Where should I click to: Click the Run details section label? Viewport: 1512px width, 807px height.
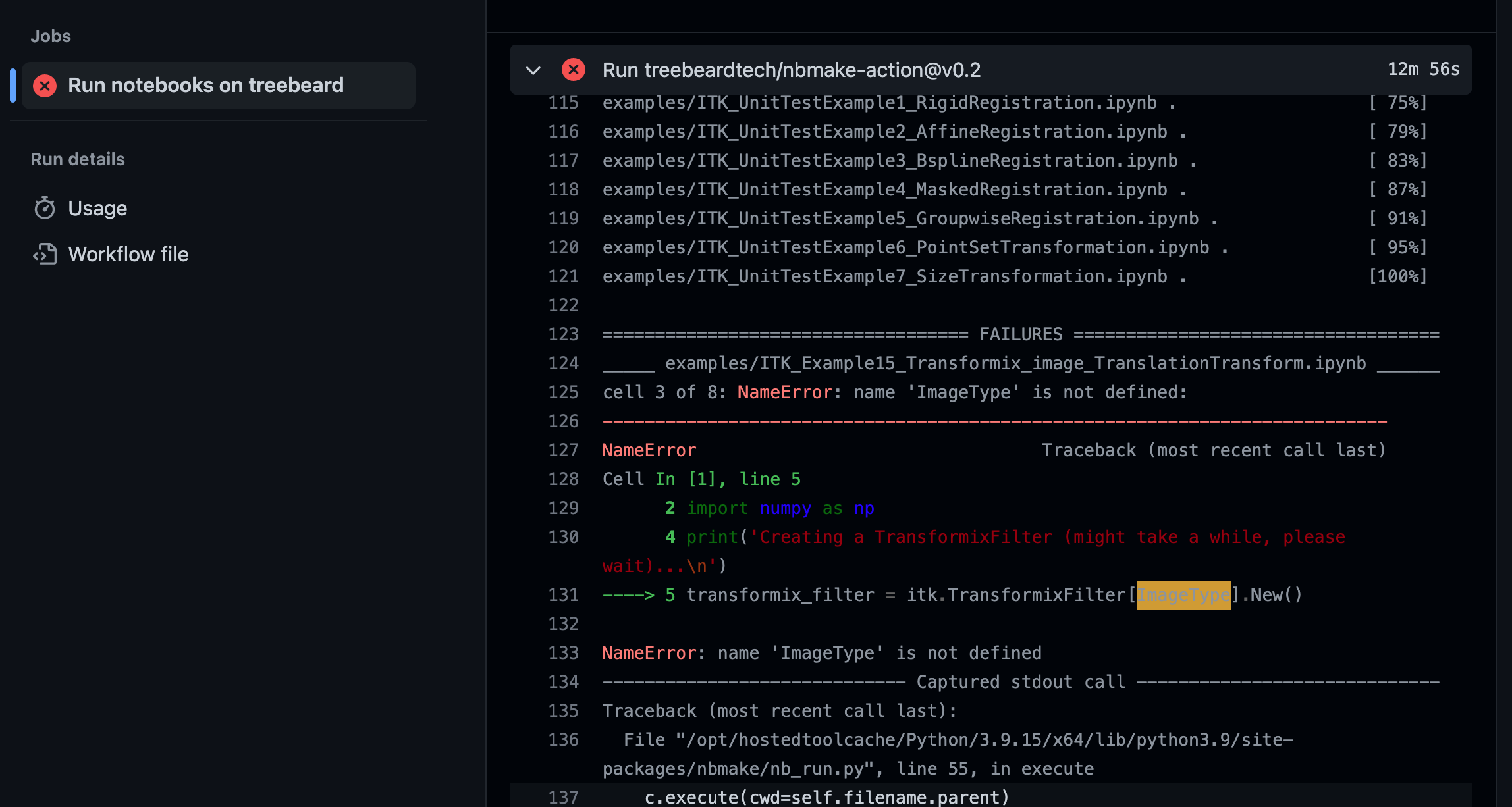coord(79,158)
